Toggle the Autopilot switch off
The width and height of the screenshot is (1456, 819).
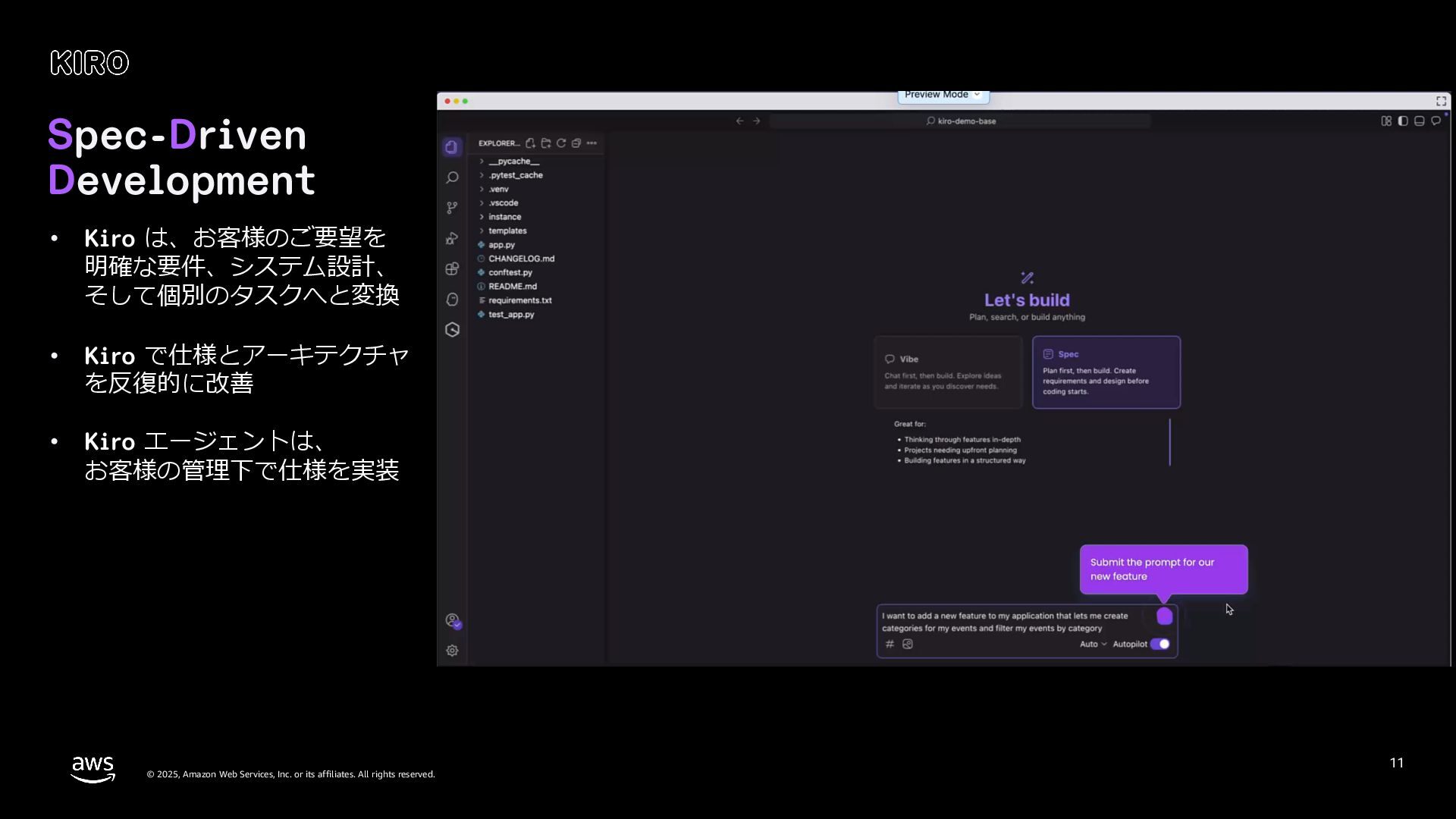pyautogui.click(x=1159, y=644)
